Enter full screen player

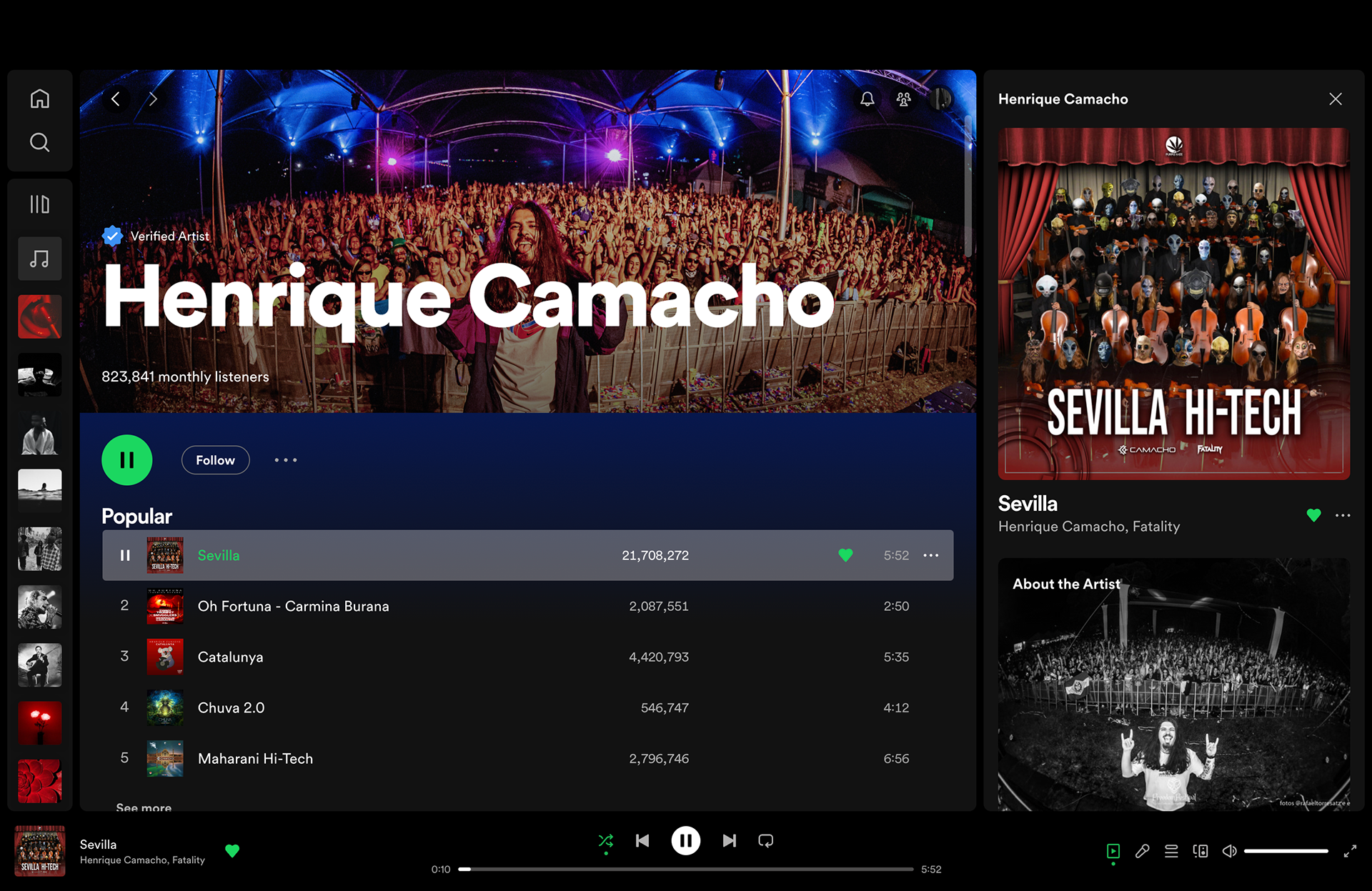coord(1350,851)
